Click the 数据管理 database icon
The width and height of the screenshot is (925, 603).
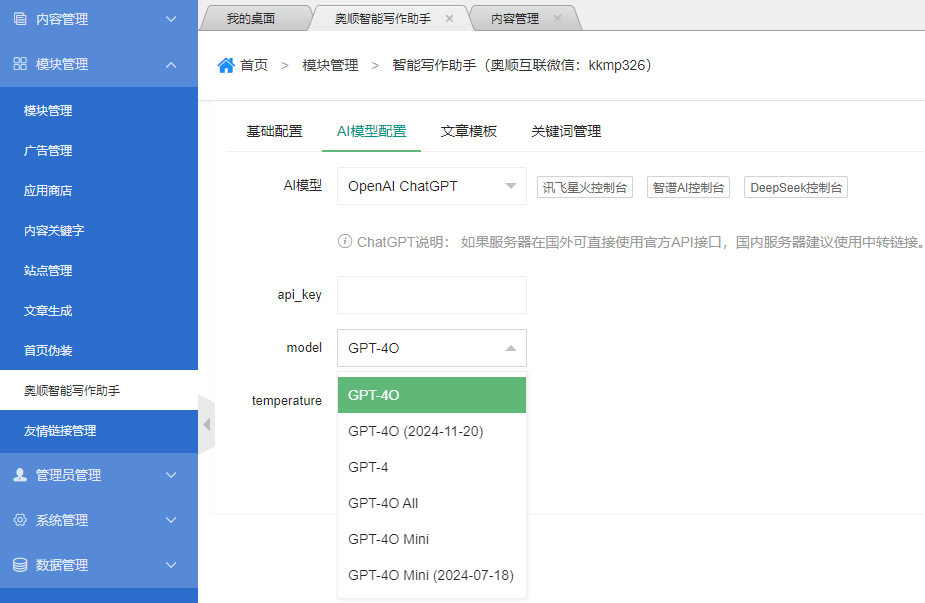click(20, 565)
